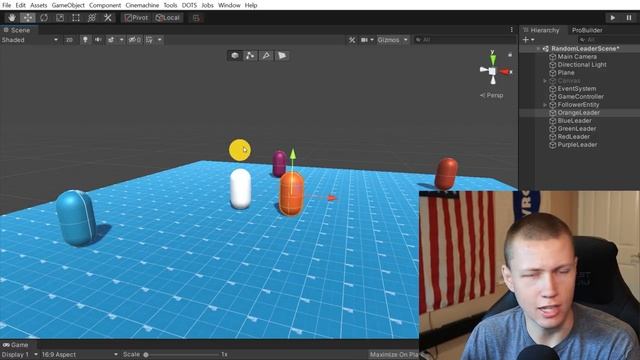Click the red X axis cone on gizmo
This screenshot has height=360, width=640.
pos(506,72)
